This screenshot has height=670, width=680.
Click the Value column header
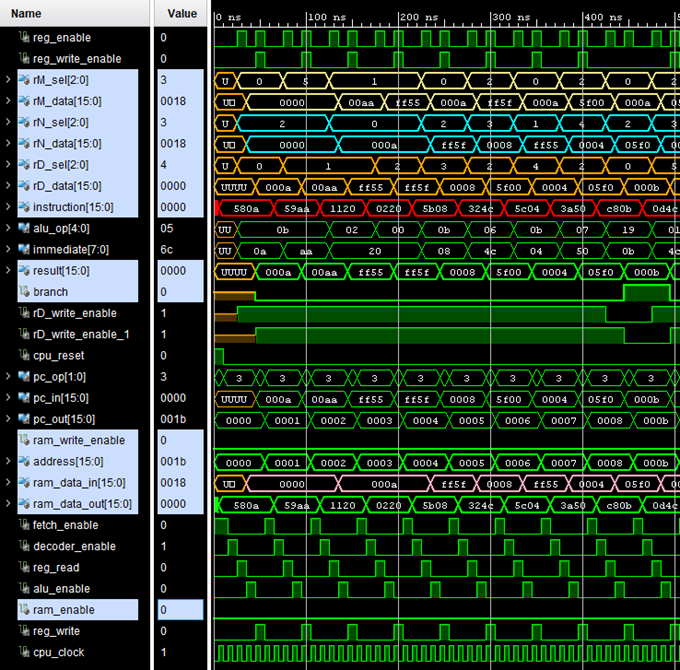(x=181, y=13)
